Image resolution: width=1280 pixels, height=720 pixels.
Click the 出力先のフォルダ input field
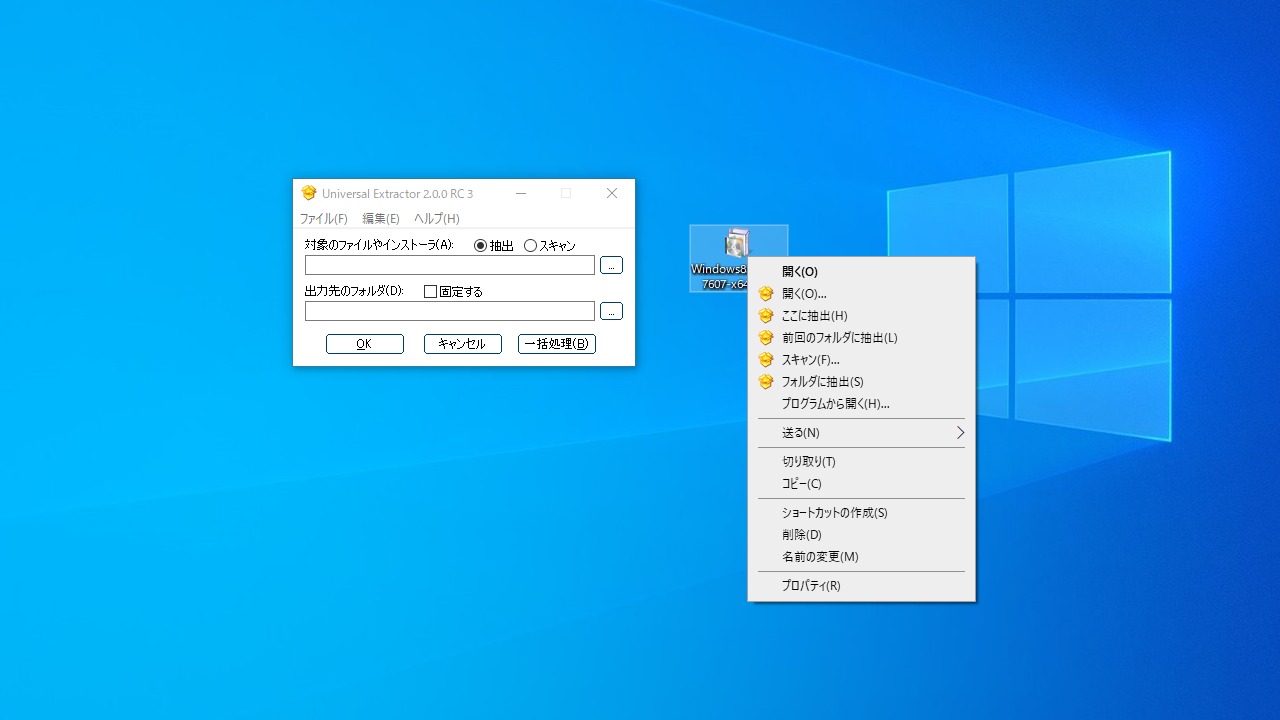(450, 311)
